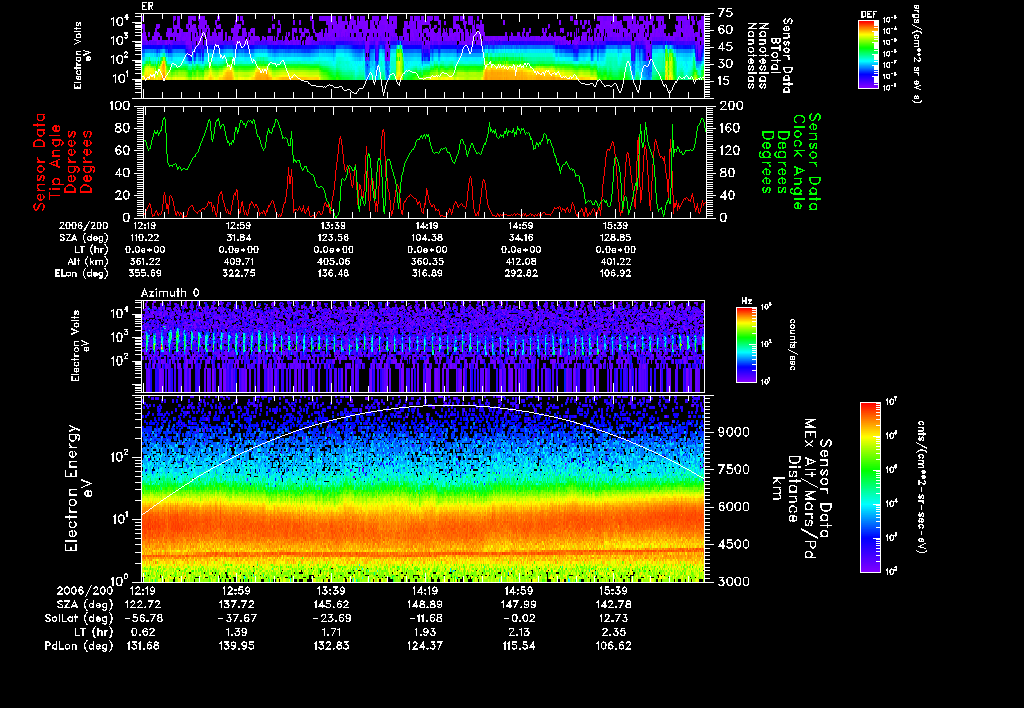Viewport: 1024px width, 708px height.
Task: Click the Hz counts/sec color bar
Action: click(x=746, y=344)
